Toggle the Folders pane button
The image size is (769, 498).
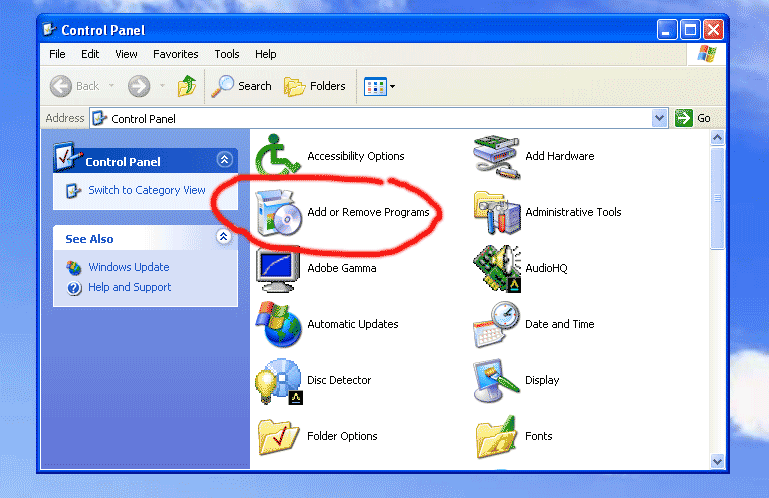coord(315,86)
